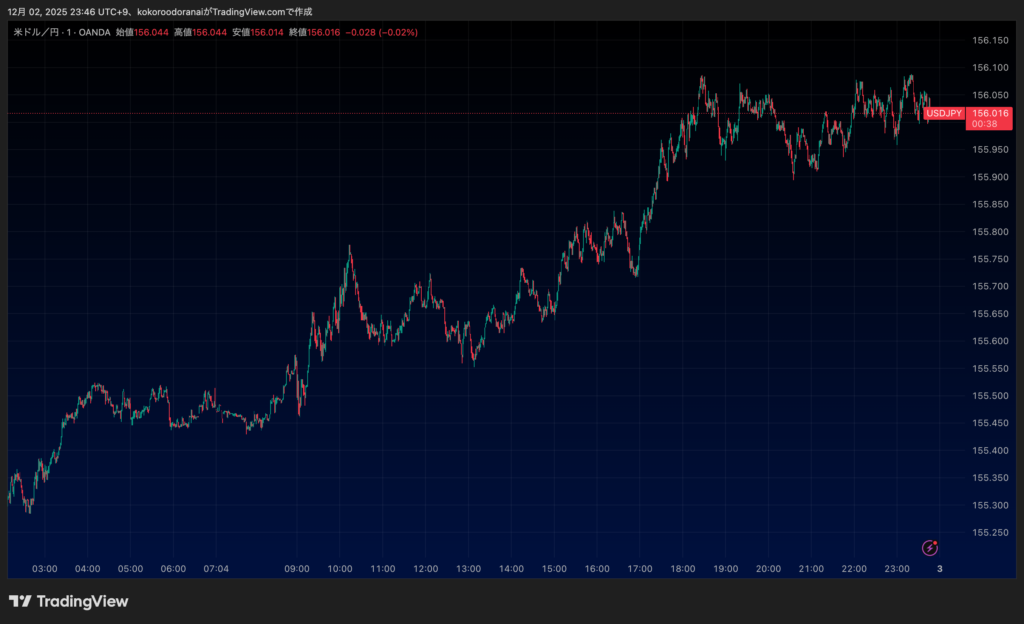Click the red 156.016 current price tag
The height and width of the screenshot is (624, 1024).
click(988, 114)
